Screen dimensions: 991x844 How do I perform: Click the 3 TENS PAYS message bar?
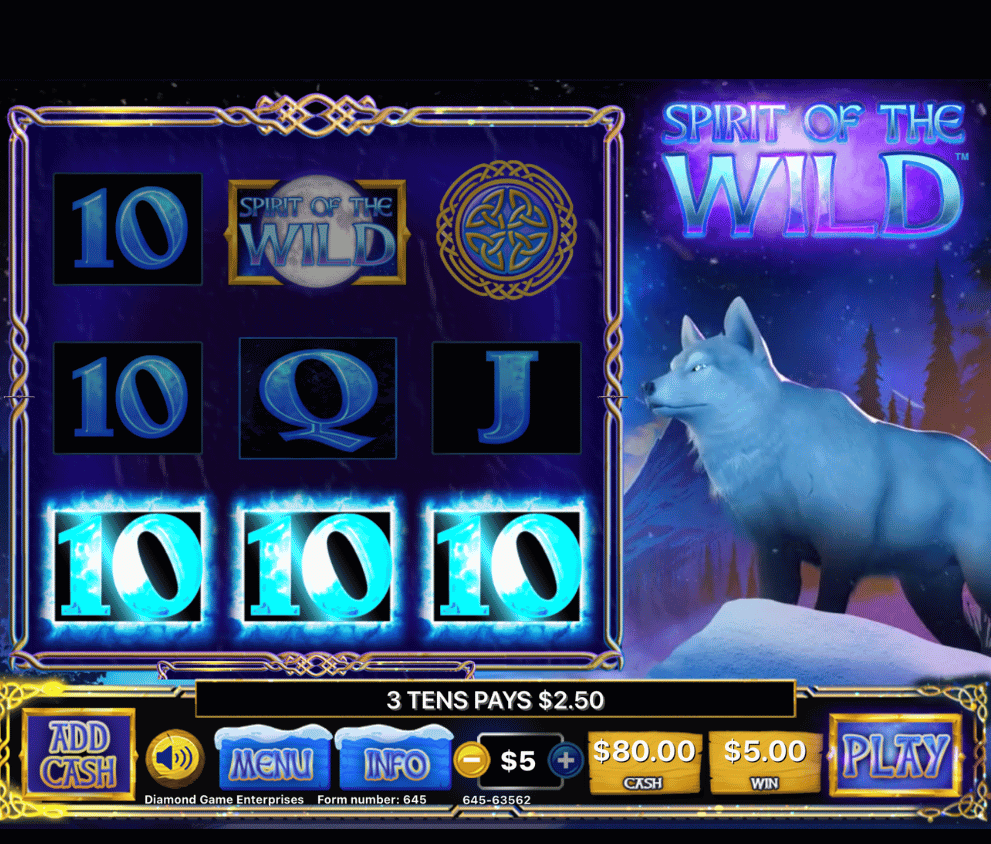tap(496, 699)
